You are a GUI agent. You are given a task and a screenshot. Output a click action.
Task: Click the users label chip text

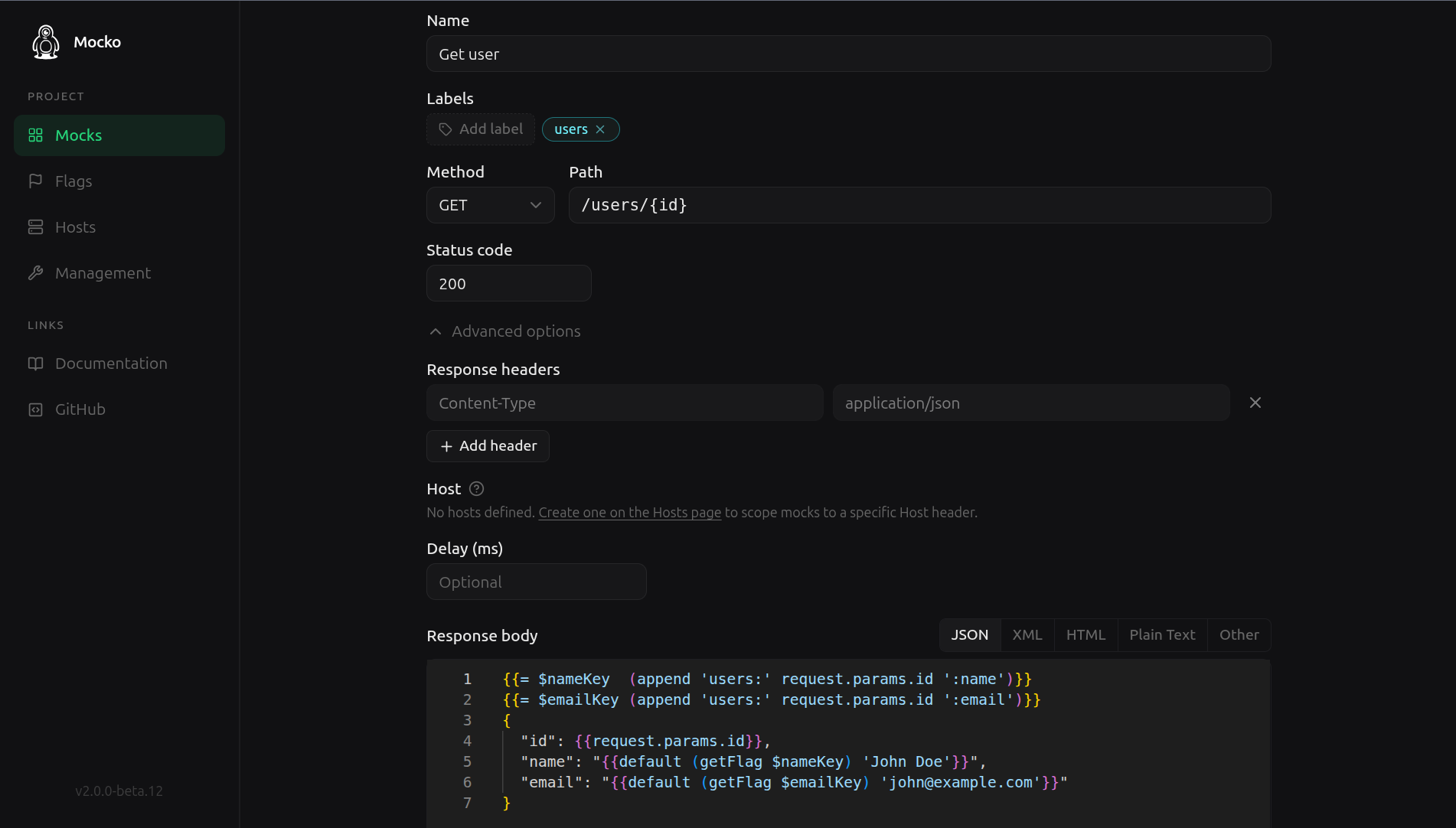point(571,129)
